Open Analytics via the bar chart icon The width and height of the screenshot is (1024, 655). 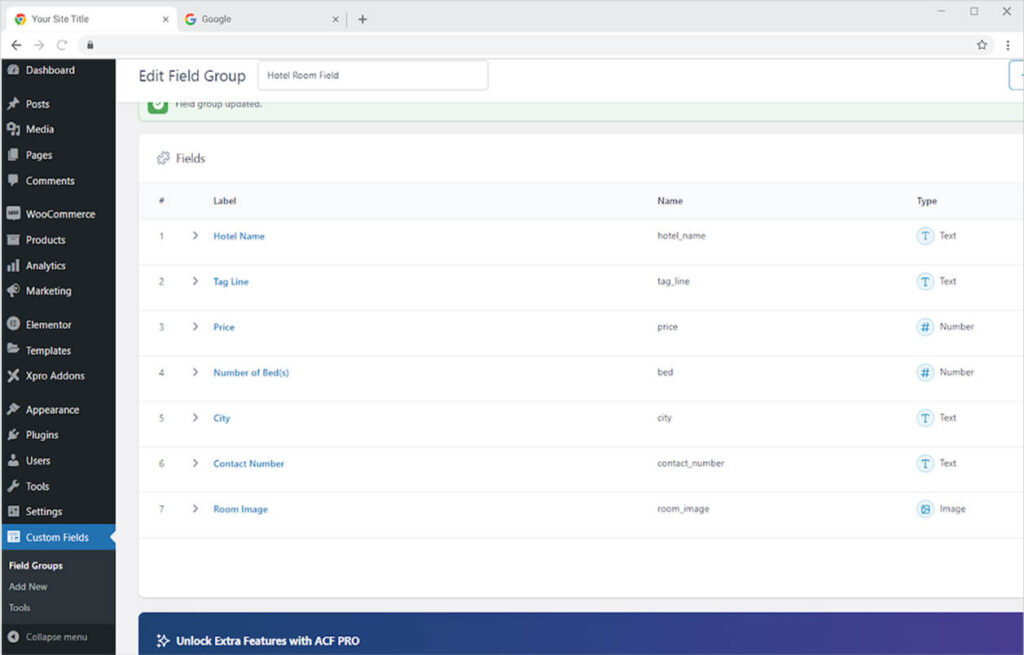click(x=13, y=266)
